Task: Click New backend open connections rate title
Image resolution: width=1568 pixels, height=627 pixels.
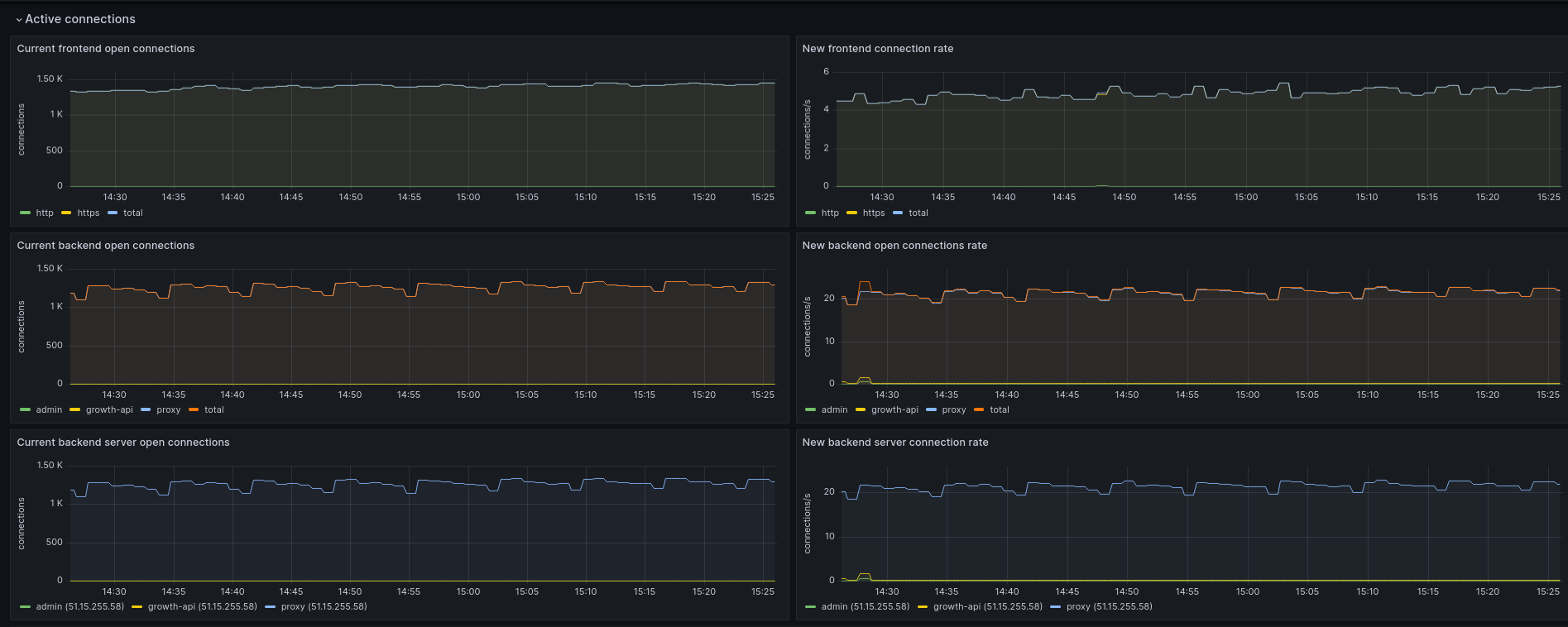Action: pyautogui.click(x=894, y=246)
